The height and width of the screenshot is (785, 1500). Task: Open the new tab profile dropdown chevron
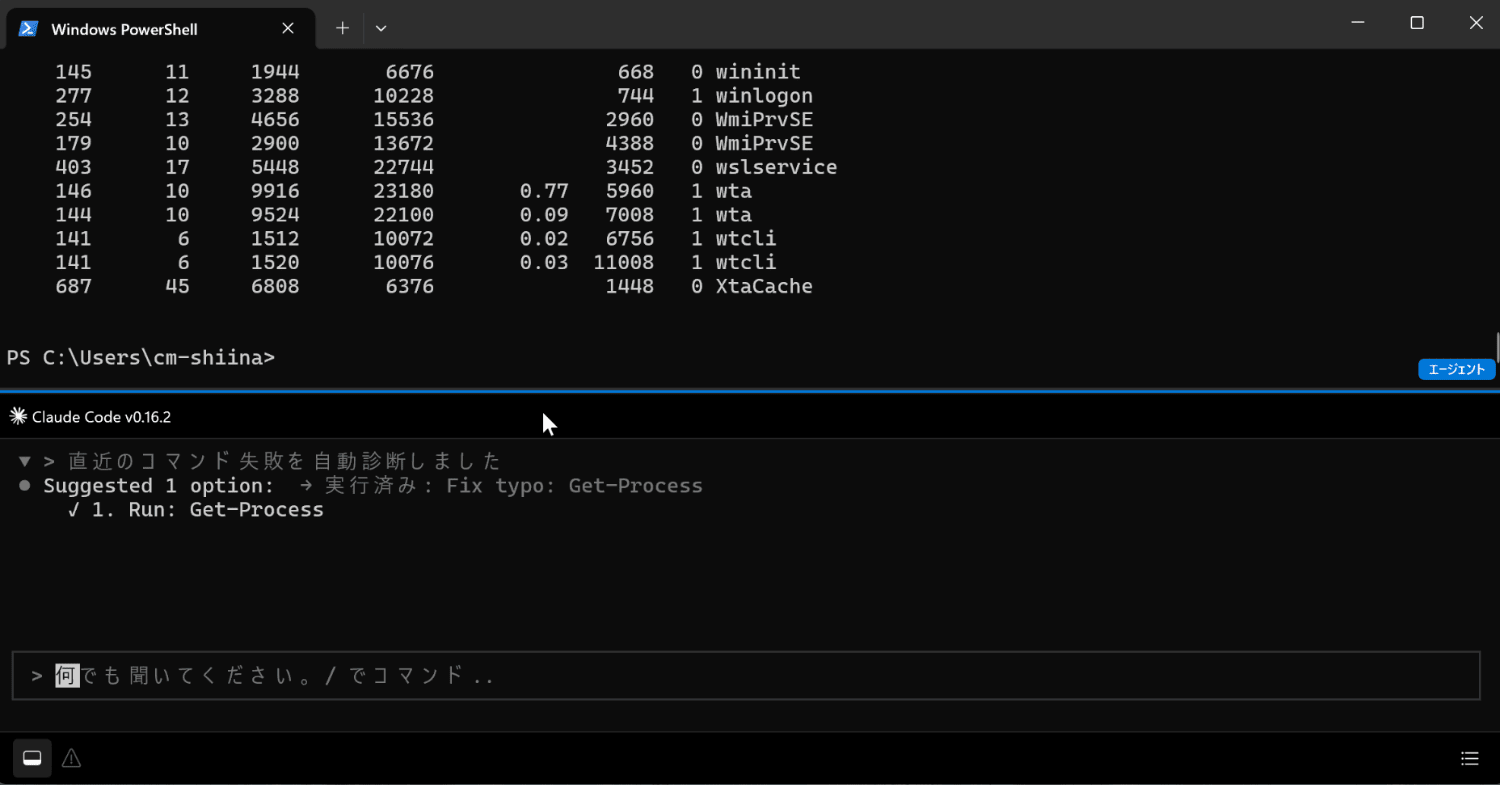pyautogui.click(x=381, y=28)
